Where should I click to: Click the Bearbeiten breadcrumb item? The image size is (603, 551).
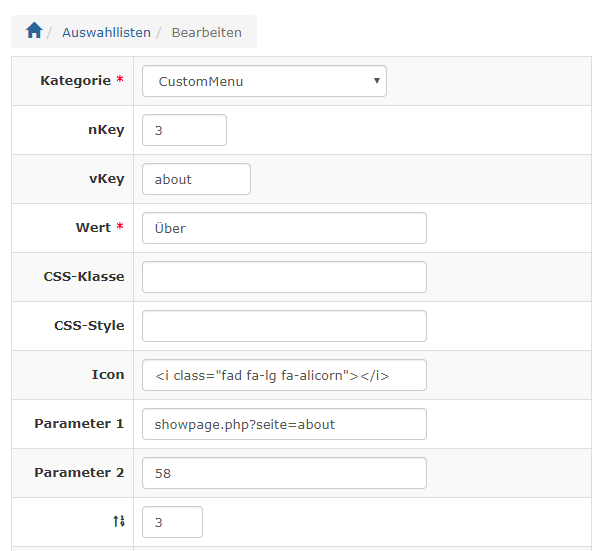[207, 33]
